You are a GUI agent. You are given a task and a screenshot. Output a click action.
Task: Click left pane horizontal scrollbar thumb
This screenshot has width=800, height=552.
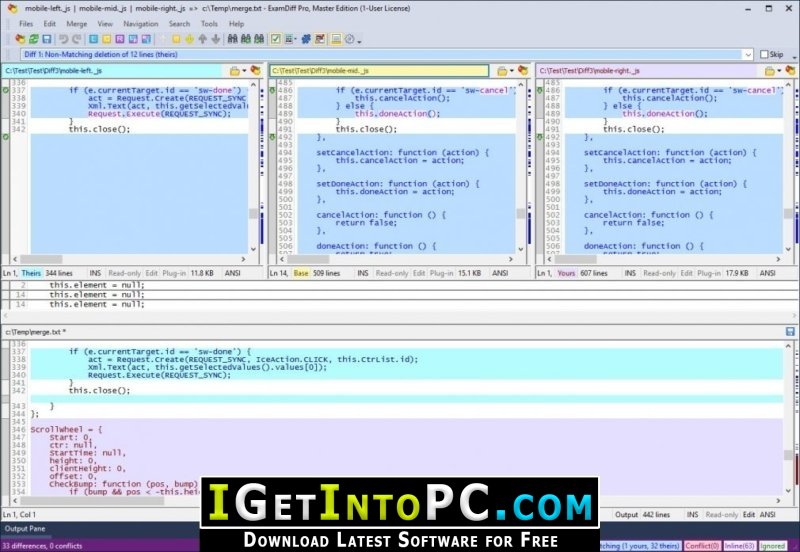pyautogui.click(x=41, y=259)
